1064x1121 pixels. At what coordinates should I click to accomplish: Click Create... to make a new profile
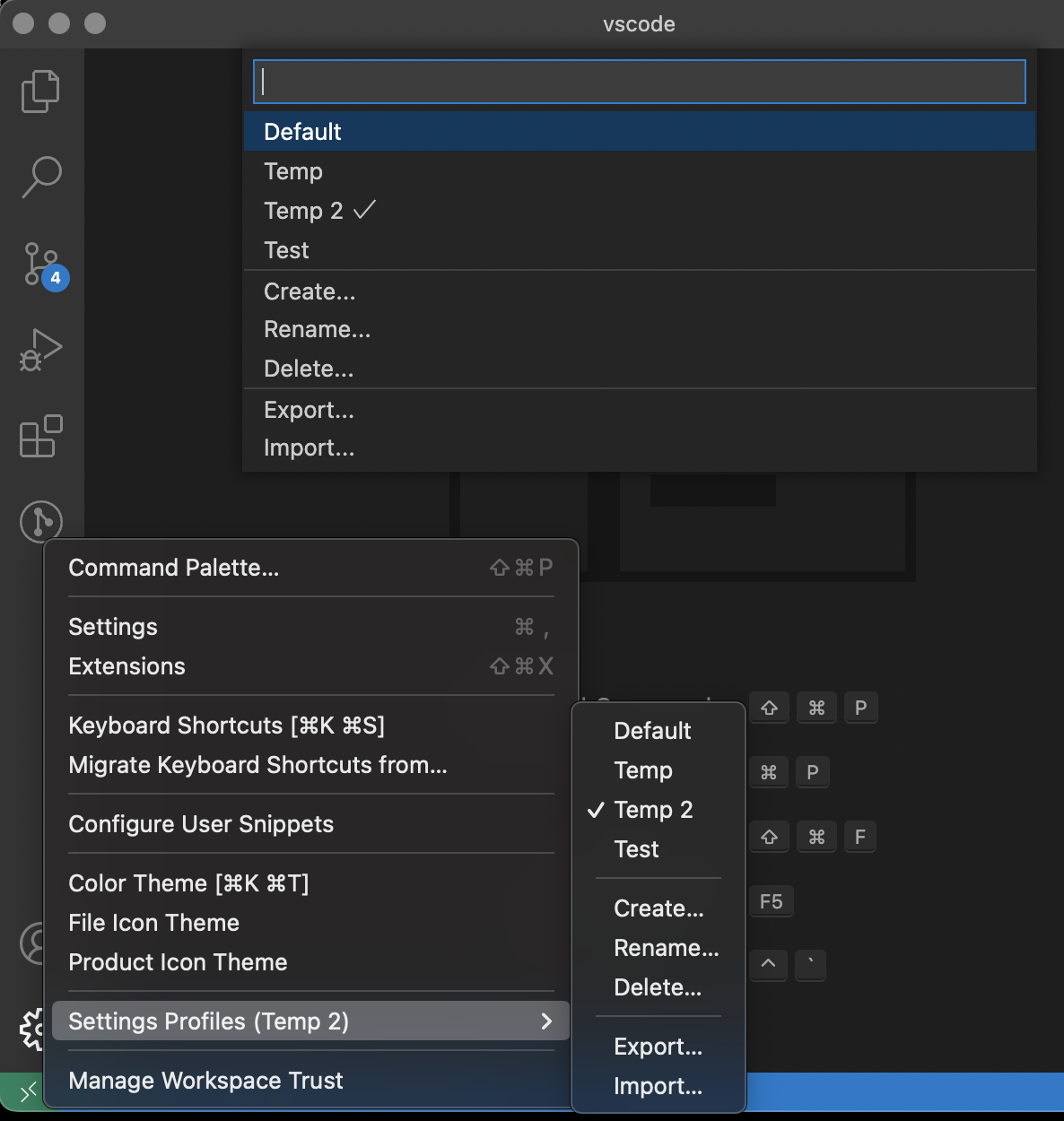point(309,291)
